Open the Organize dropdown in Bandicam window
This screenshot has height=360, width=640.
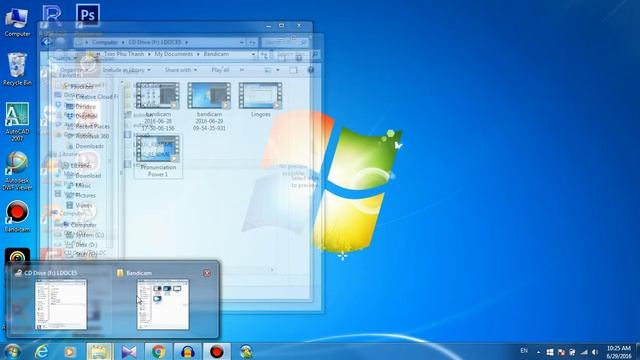click(x=73, y=70)
